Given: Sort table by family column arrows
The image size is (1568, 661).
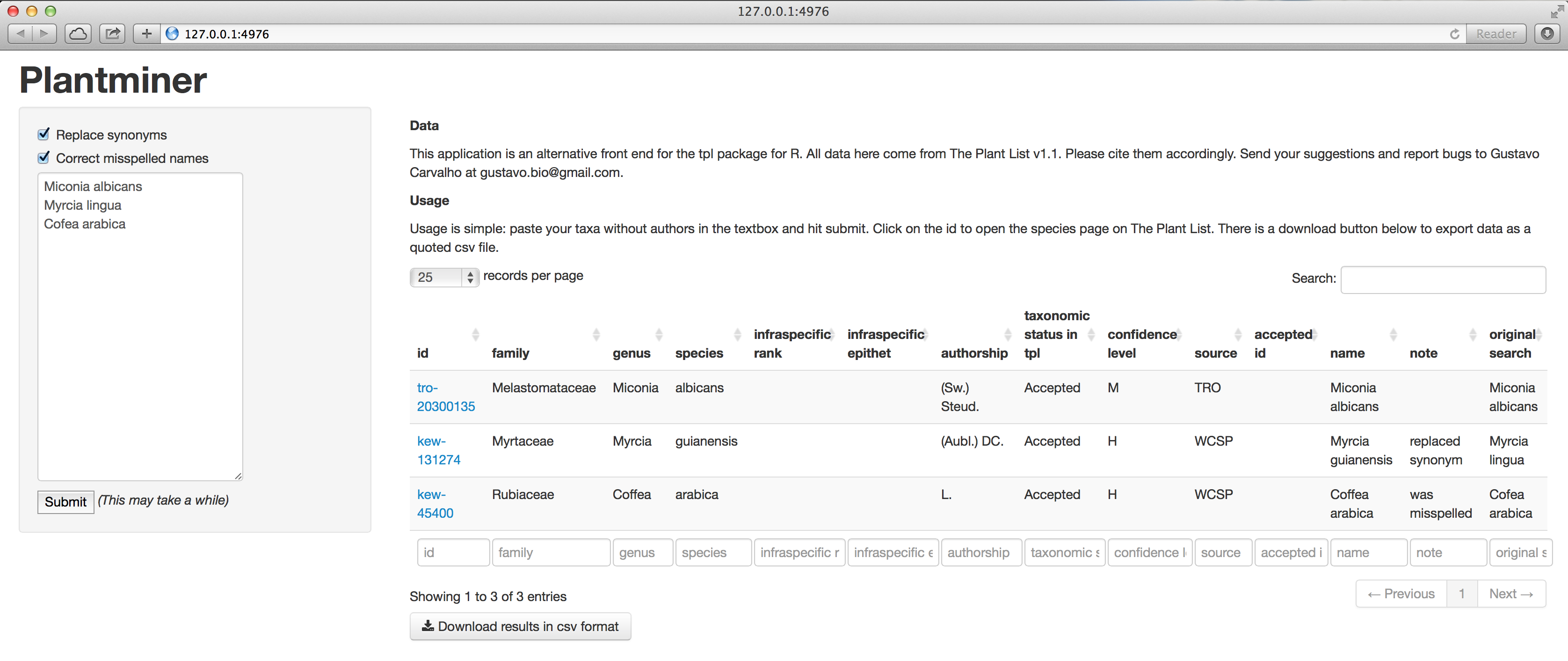Looking at the screenshot, I should click(x=595, y=334).
